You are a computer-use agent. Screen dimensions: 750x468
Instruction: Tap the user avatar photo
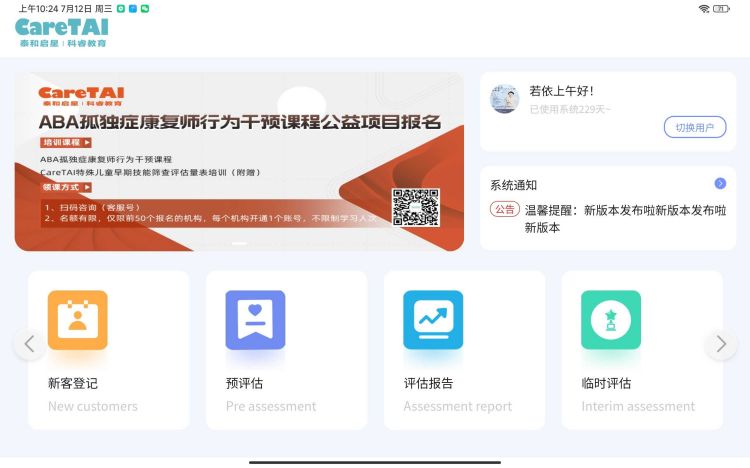(505, 99)
